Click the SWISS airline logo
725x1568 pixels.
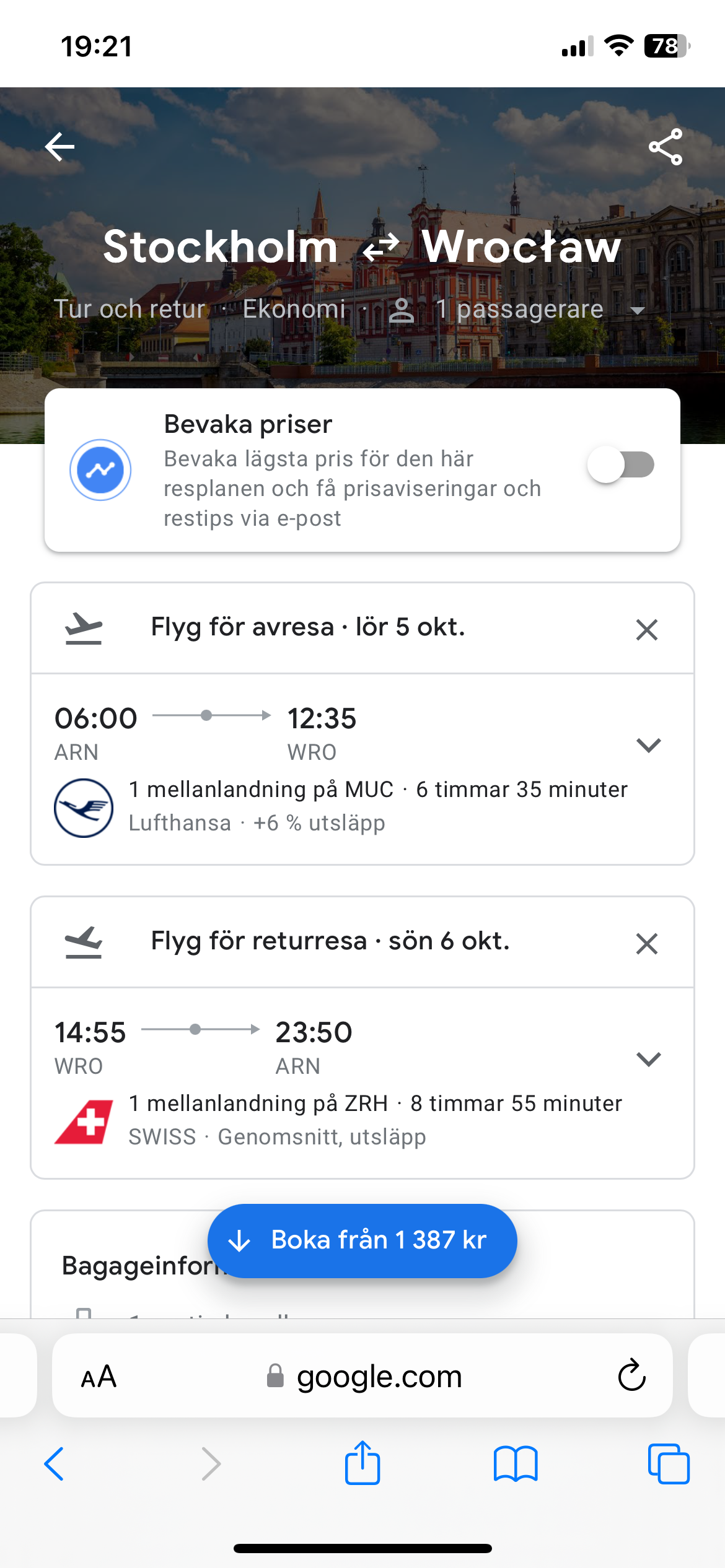(84, 1122)
